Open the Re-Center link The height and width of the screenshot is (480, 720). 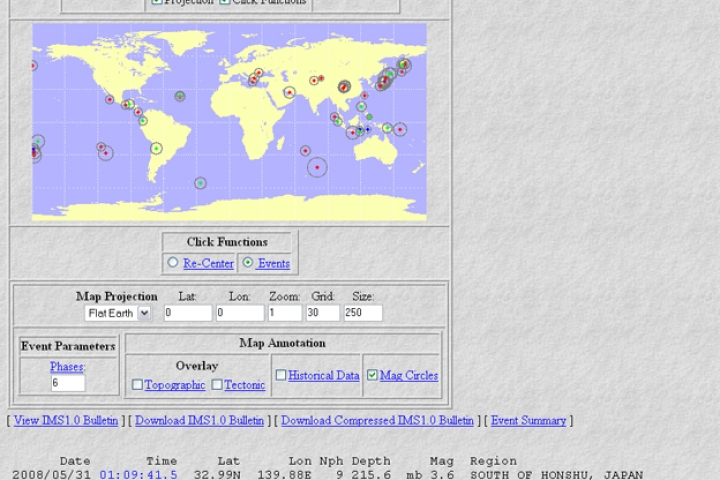point(208,264)
